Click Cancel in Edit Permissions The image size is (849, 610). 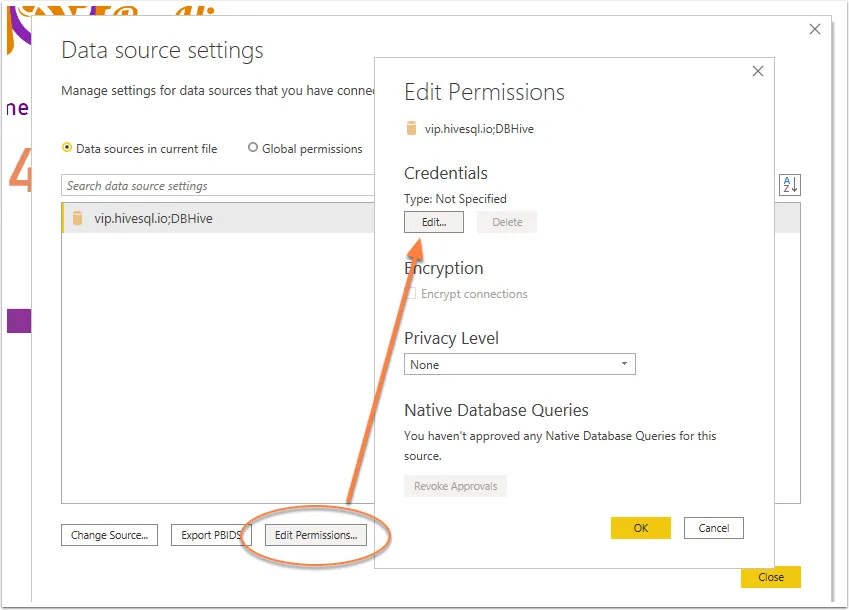(714, 528)
